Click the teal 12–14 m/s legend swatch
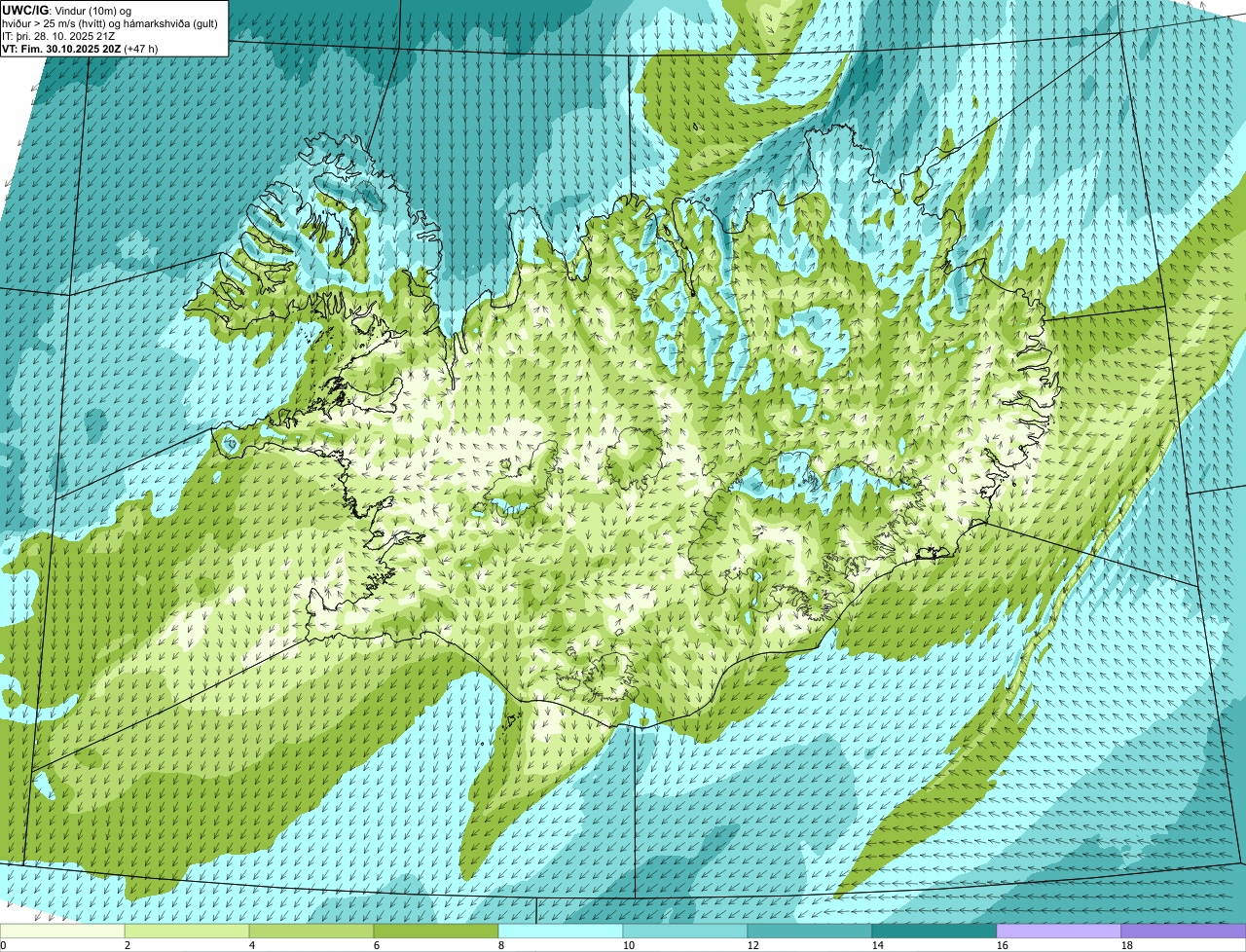 click(x=810, y=932)
